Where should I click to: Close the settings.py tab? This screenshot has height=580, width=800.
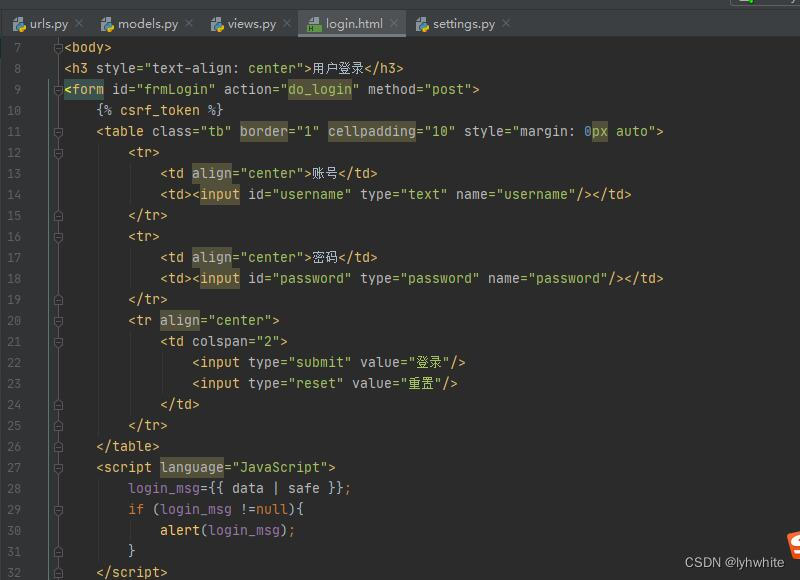(x=505, y=23)
